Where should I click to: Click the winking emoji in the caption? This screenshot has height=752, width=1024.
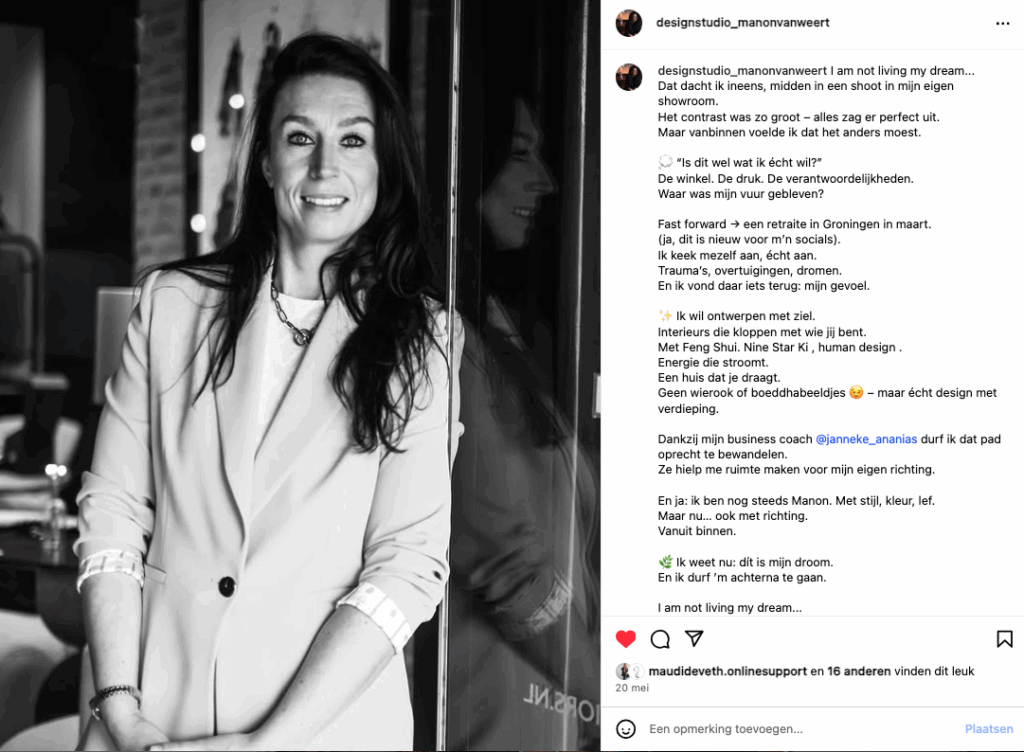[x=856, y=392]
